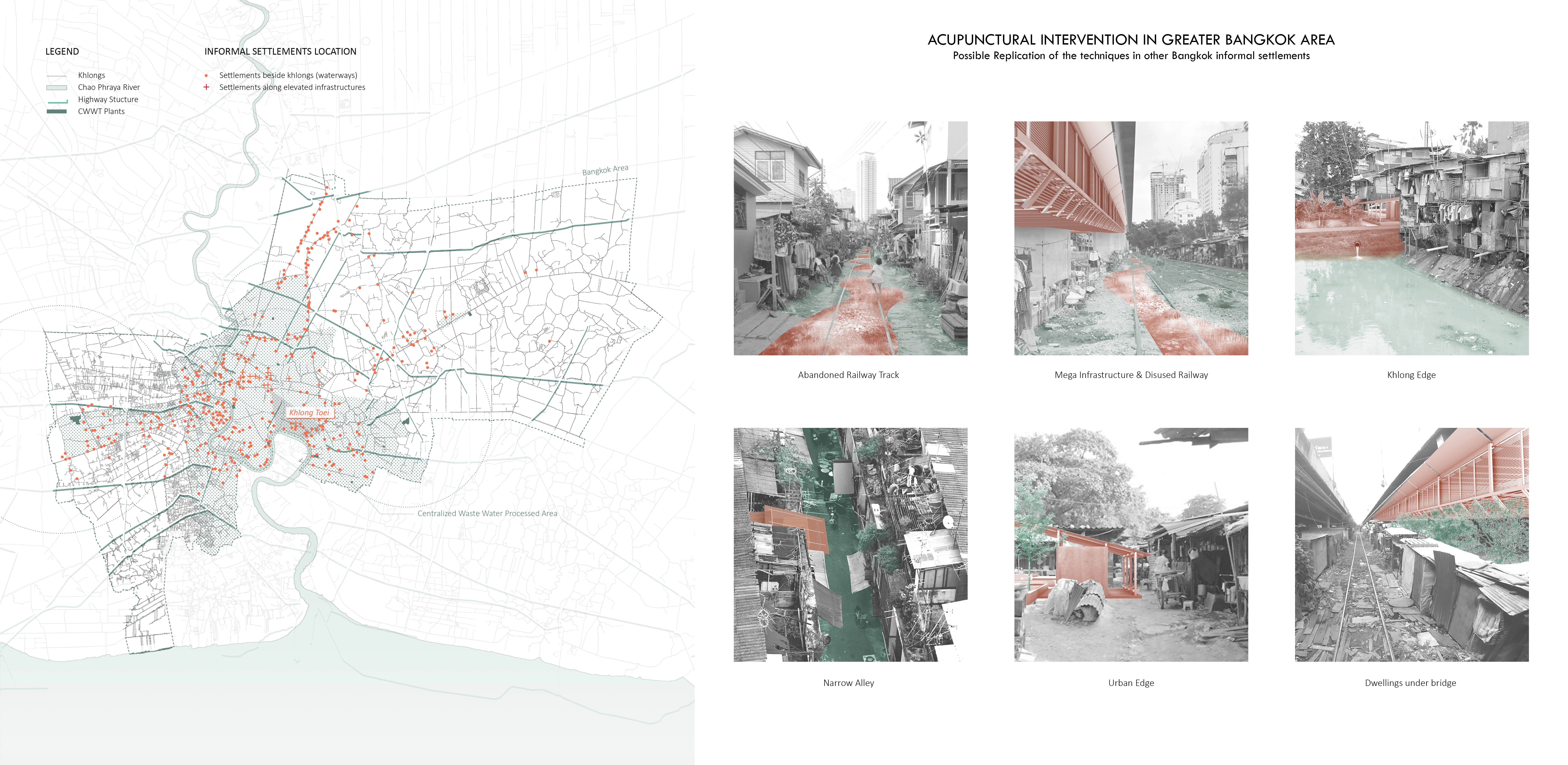1568x765 pixels.
Task: Click the CWWT Plants legend symbol
Action: pyautogui.click(x=57, y=111)
